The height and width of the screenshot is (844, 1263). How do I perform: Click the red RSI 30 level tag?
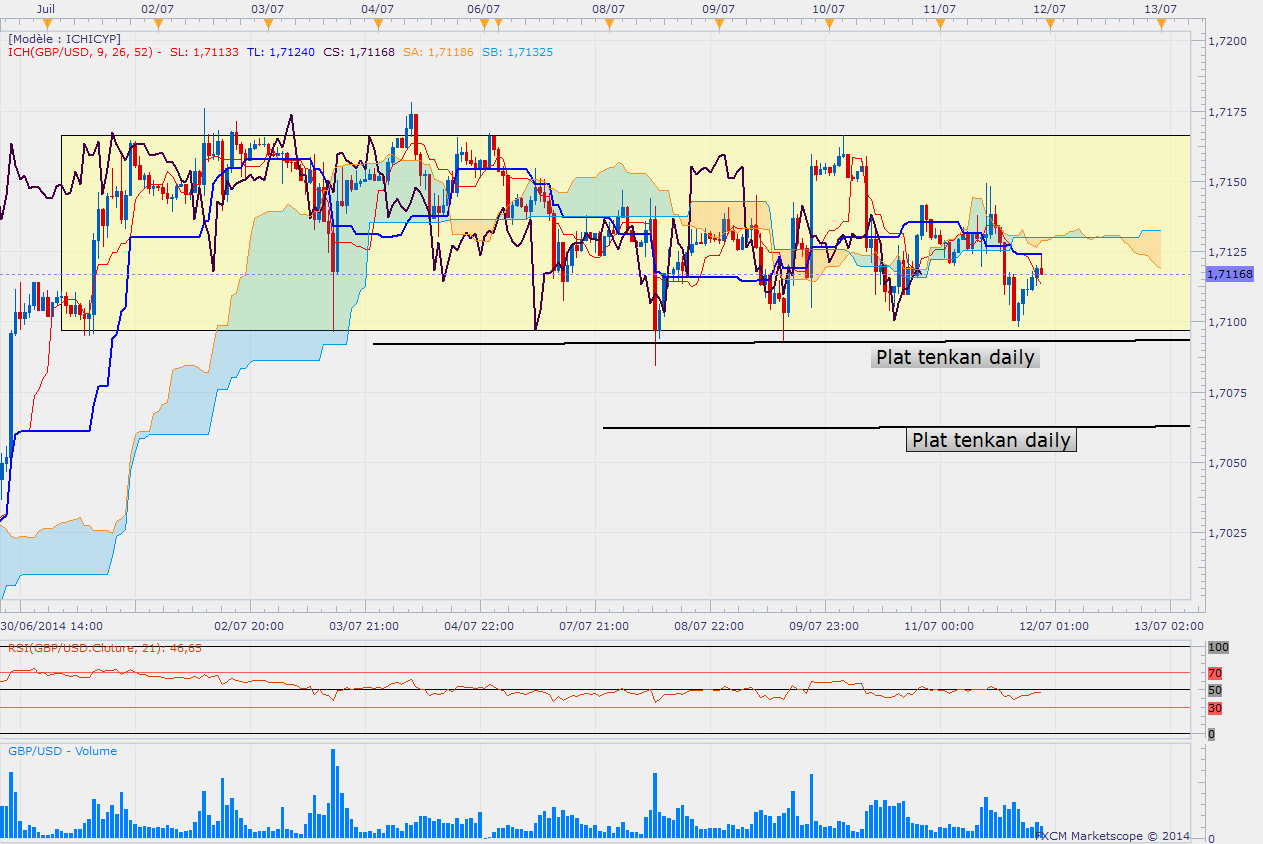1215,708
